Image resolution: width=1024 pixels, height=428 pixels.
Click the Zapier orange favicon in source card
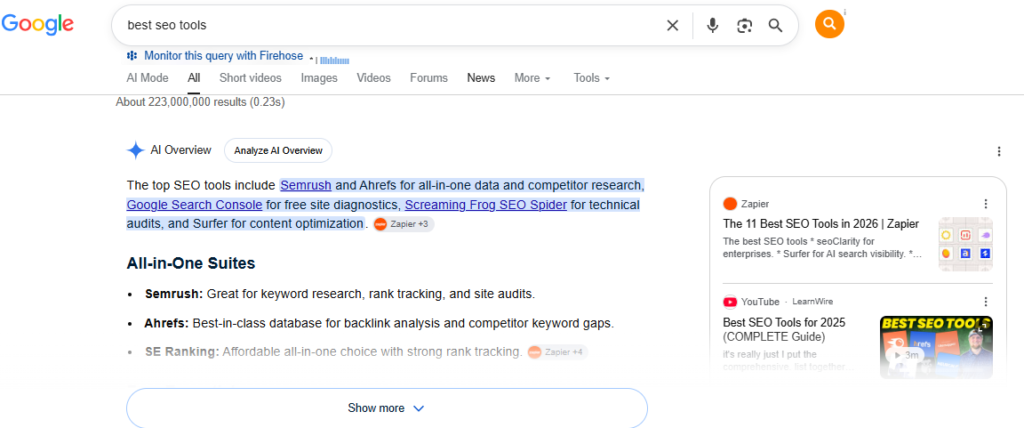729,203
